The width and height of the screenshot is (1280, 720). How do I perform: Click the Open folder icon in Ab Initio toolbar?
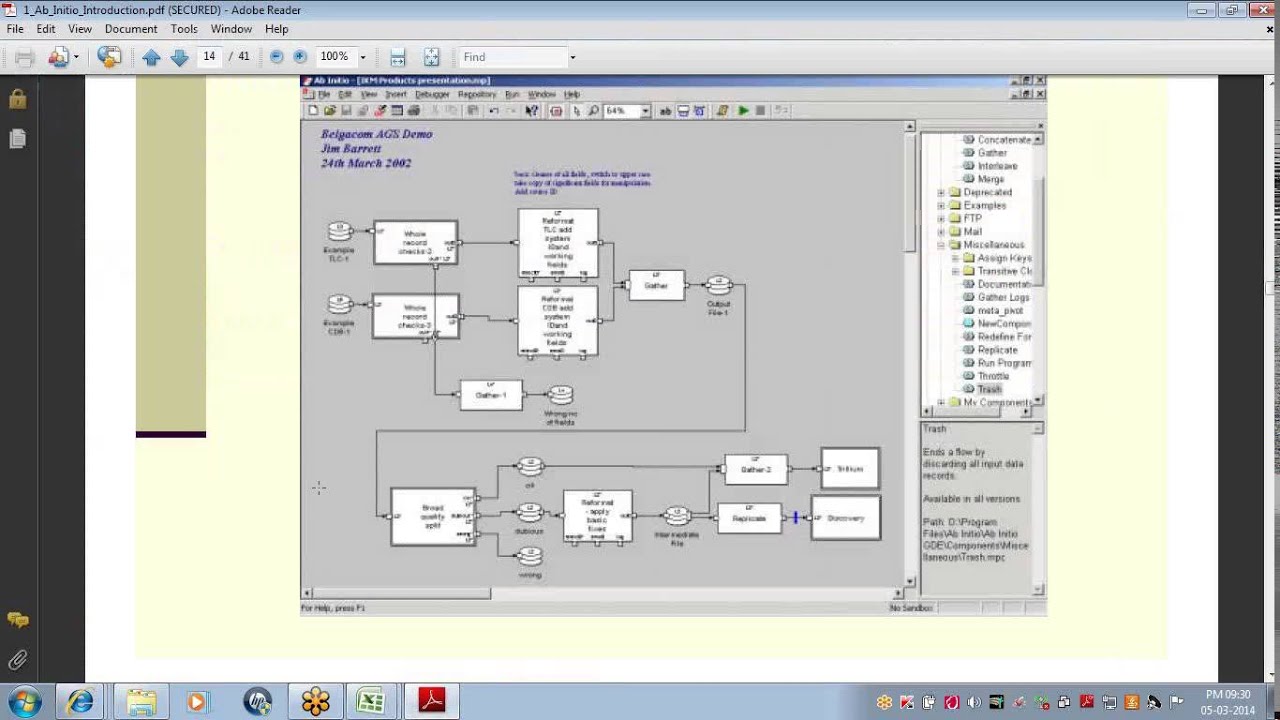pyautogui.click(x=329, y=111)
